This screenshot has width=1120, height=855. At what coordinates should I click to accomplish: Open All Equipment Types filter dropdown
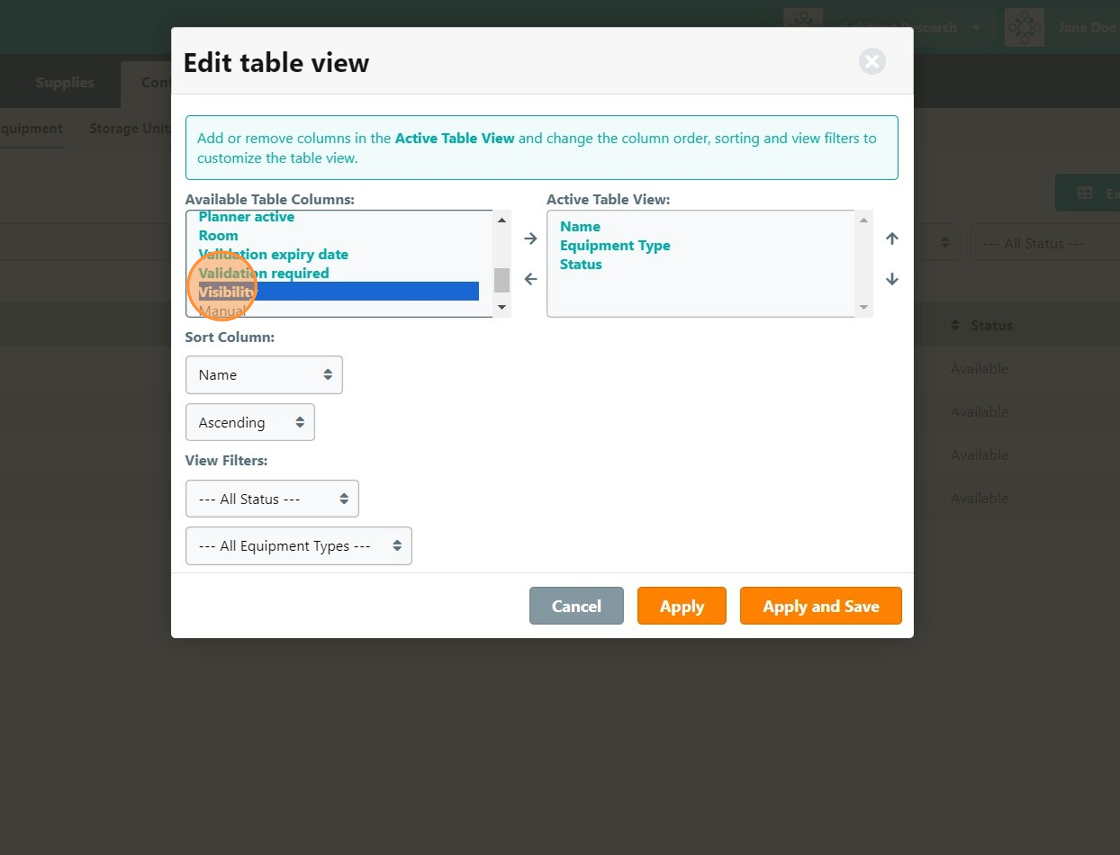pyautogui.click(x=299, y=546)
